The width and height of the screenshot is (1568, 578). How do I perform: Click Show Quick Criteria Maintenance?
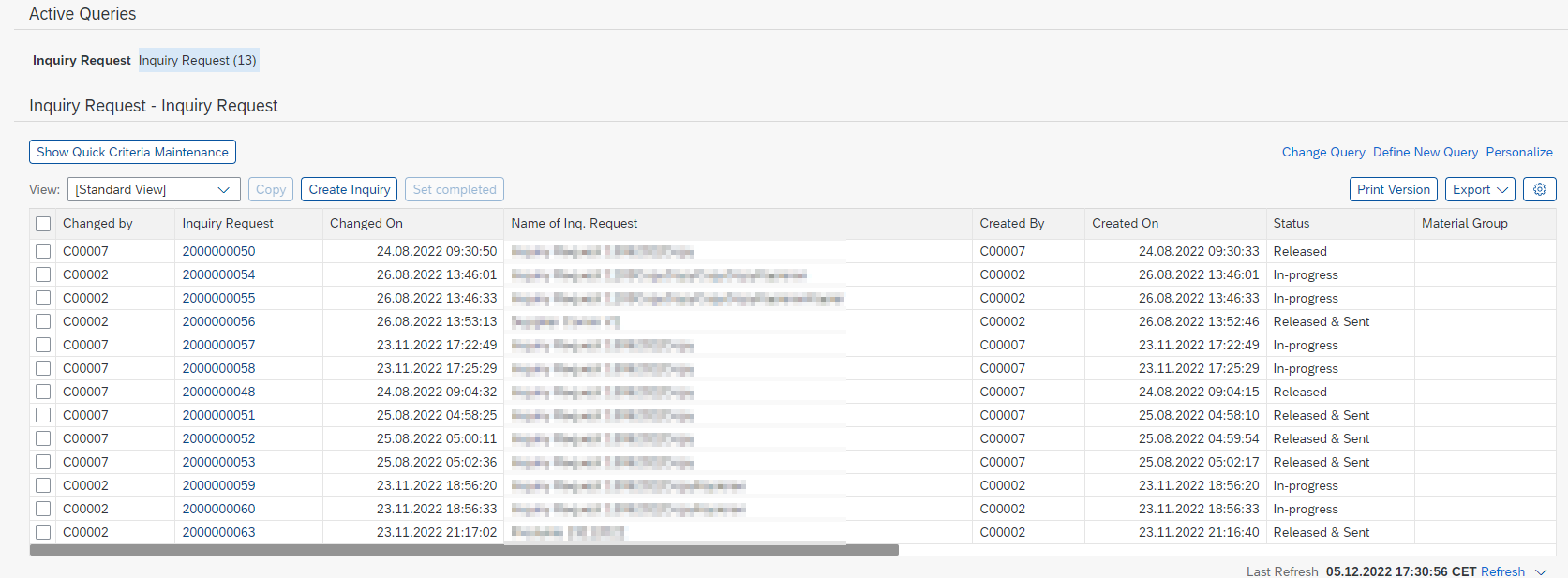132,152
